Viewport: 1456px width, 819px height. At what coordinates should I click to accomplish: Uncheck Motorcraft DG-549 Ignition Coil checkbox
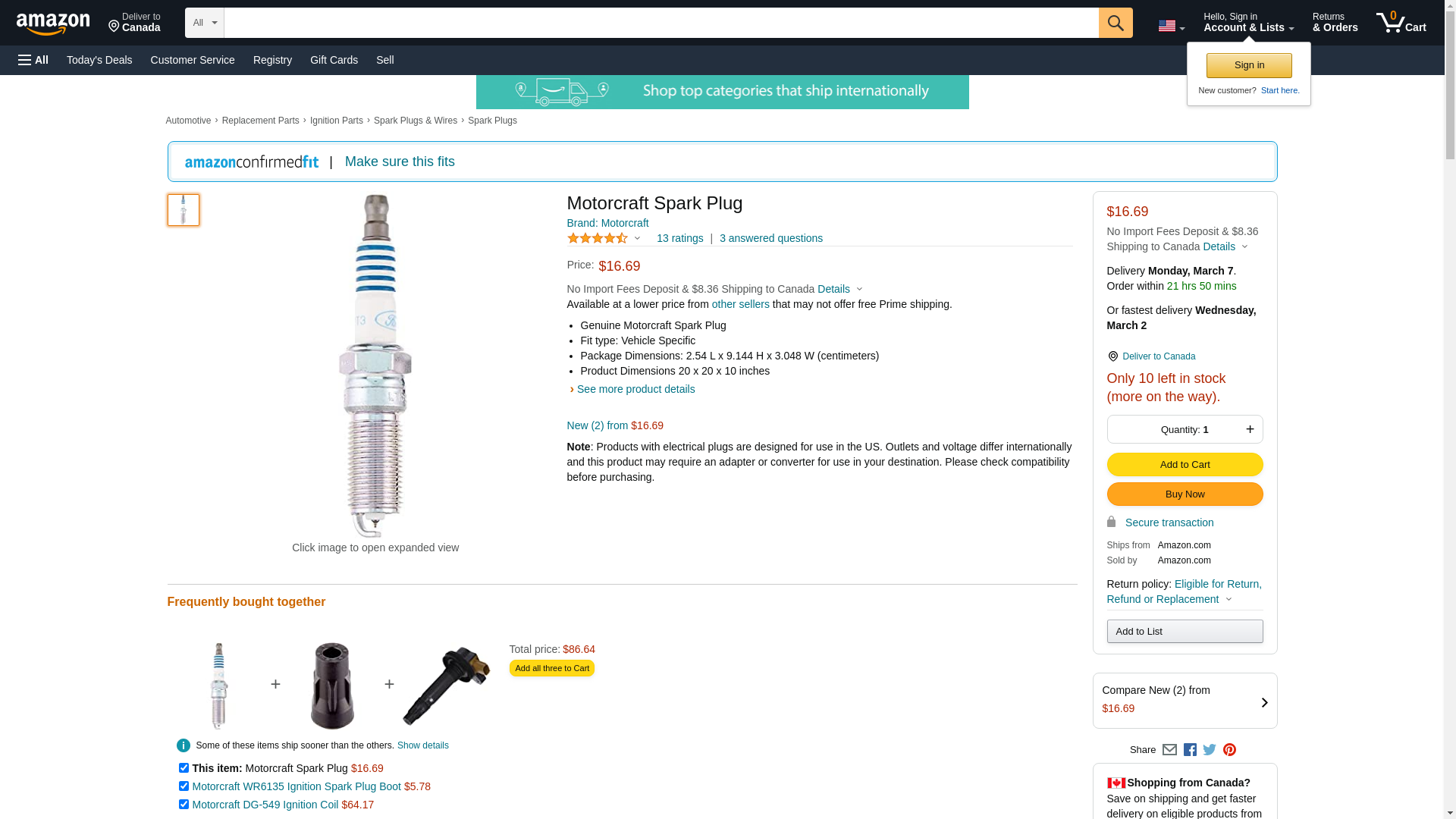(184, 805)
